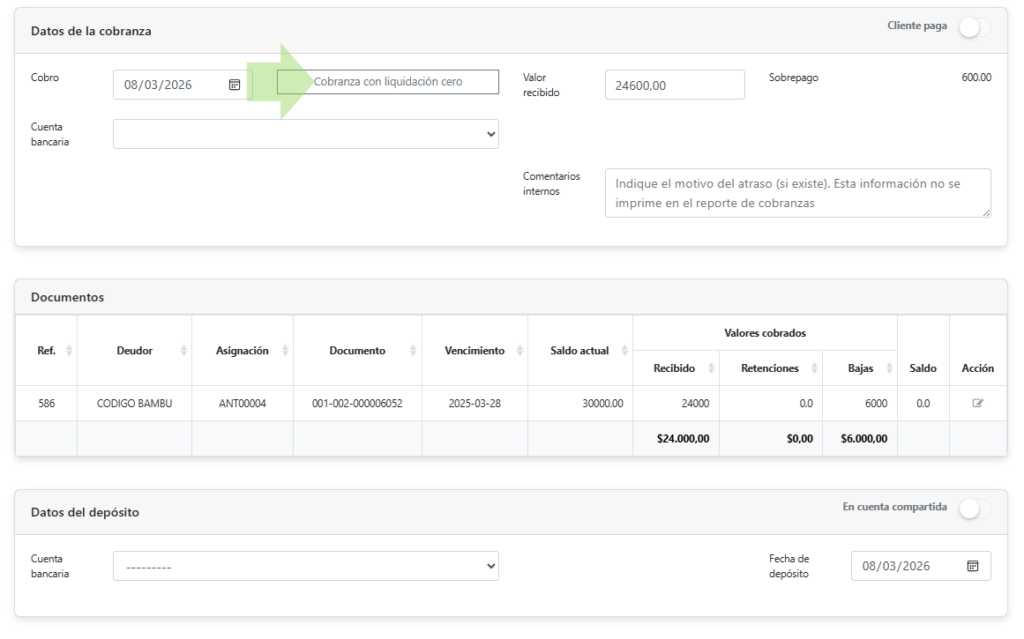1024x639 pixels.
Task: Toggle the Cliente paga switch
Action: coord(974,27)
